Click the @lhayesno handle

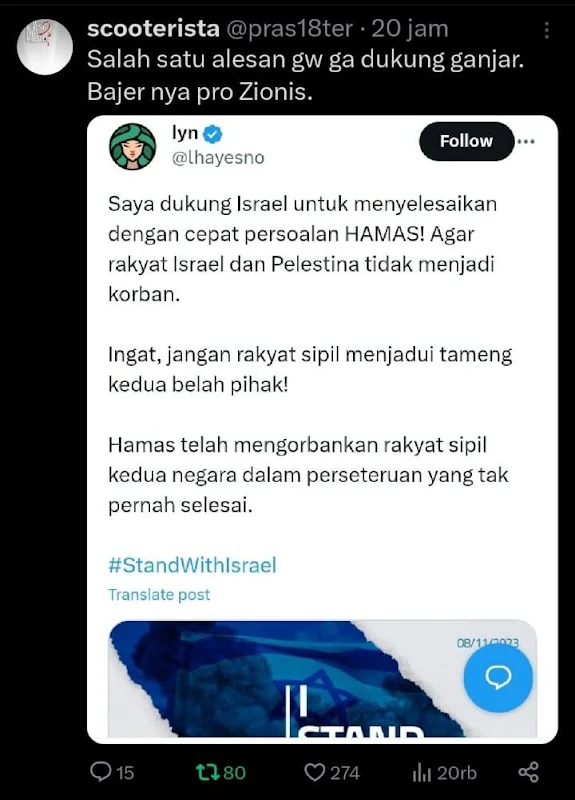click(218, 158)
